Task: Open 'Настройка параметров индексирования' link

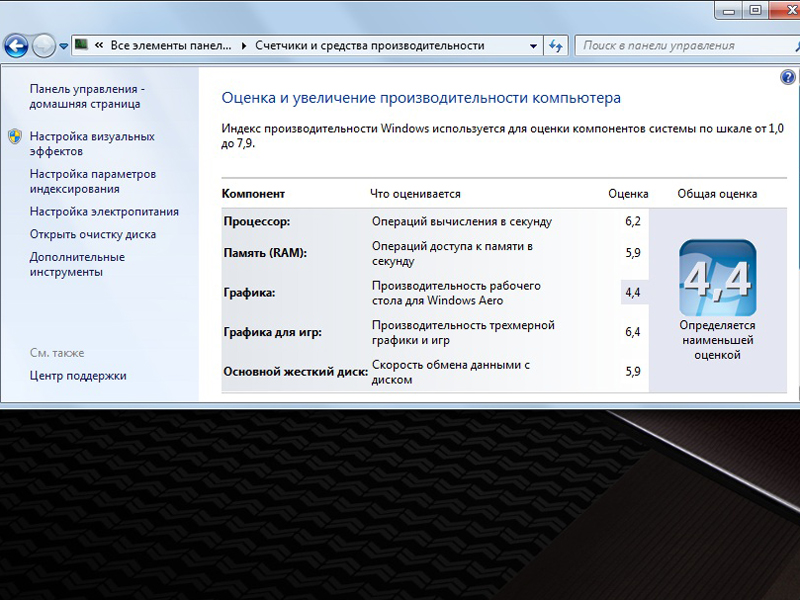Action: (x=93, y=182)
